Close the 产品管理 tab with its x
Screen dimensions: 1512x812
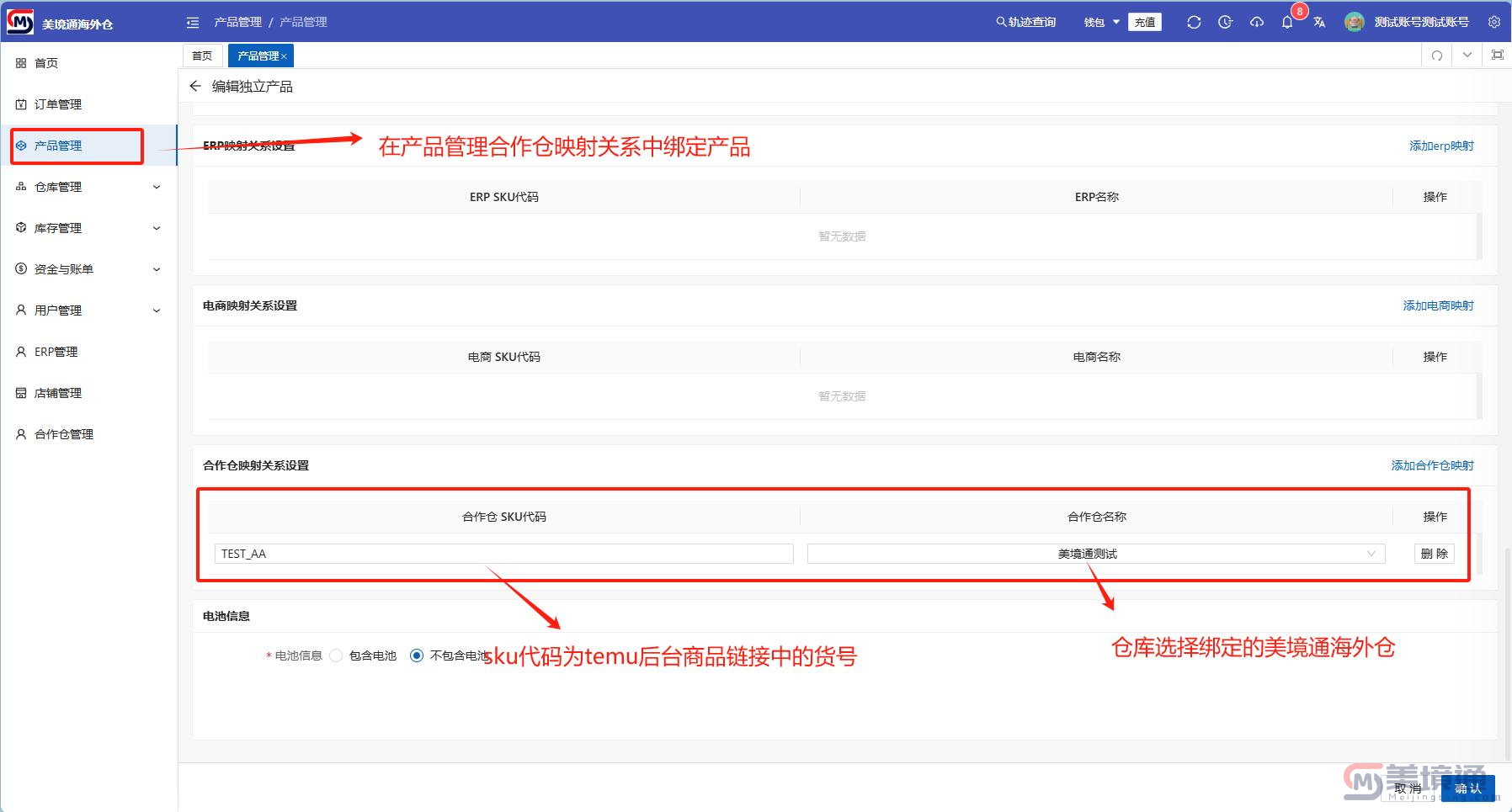tap(285, 56)
